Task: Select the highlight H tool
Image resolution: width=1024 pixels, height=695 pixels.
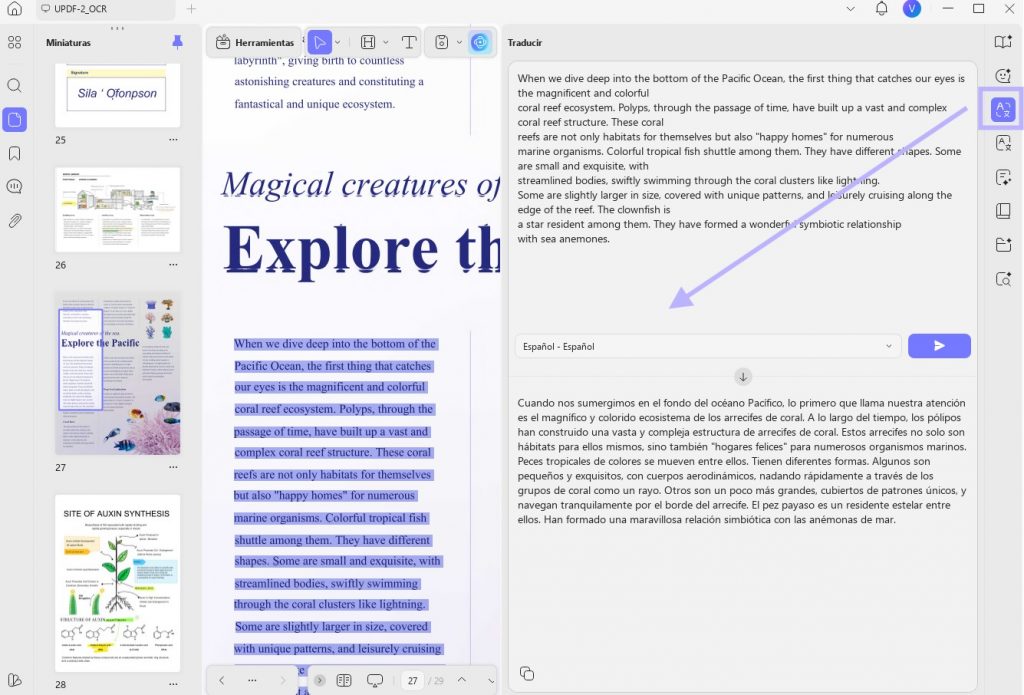Action: [368, 42]
